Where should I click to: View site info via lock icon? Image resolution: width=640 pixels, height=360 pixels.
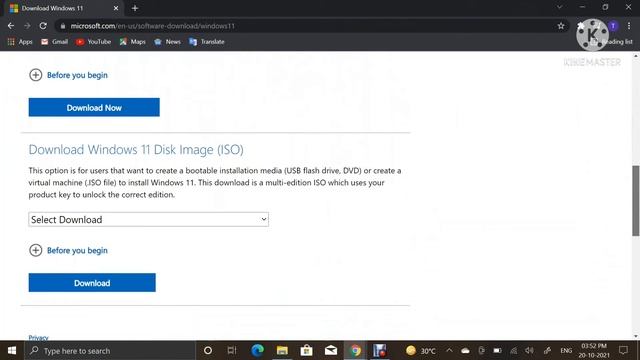[x=63, y=26]
